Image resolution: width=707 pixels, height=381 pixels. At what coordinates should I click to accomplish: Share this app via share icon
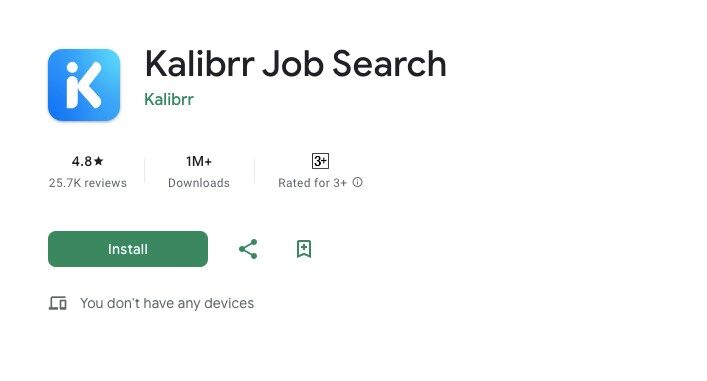248,249
